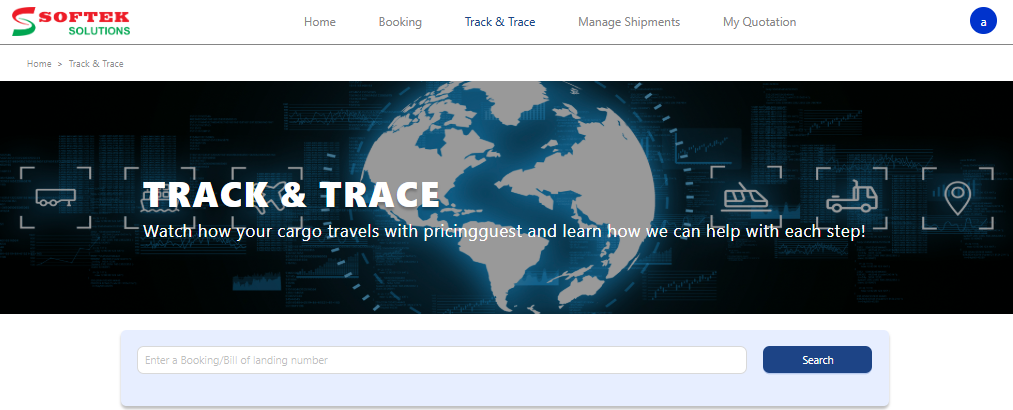Image resolution: width=1013 pixels, height=410 pixels.
Task: Click the Booking/Bill of landing number field
Action: 442,360
